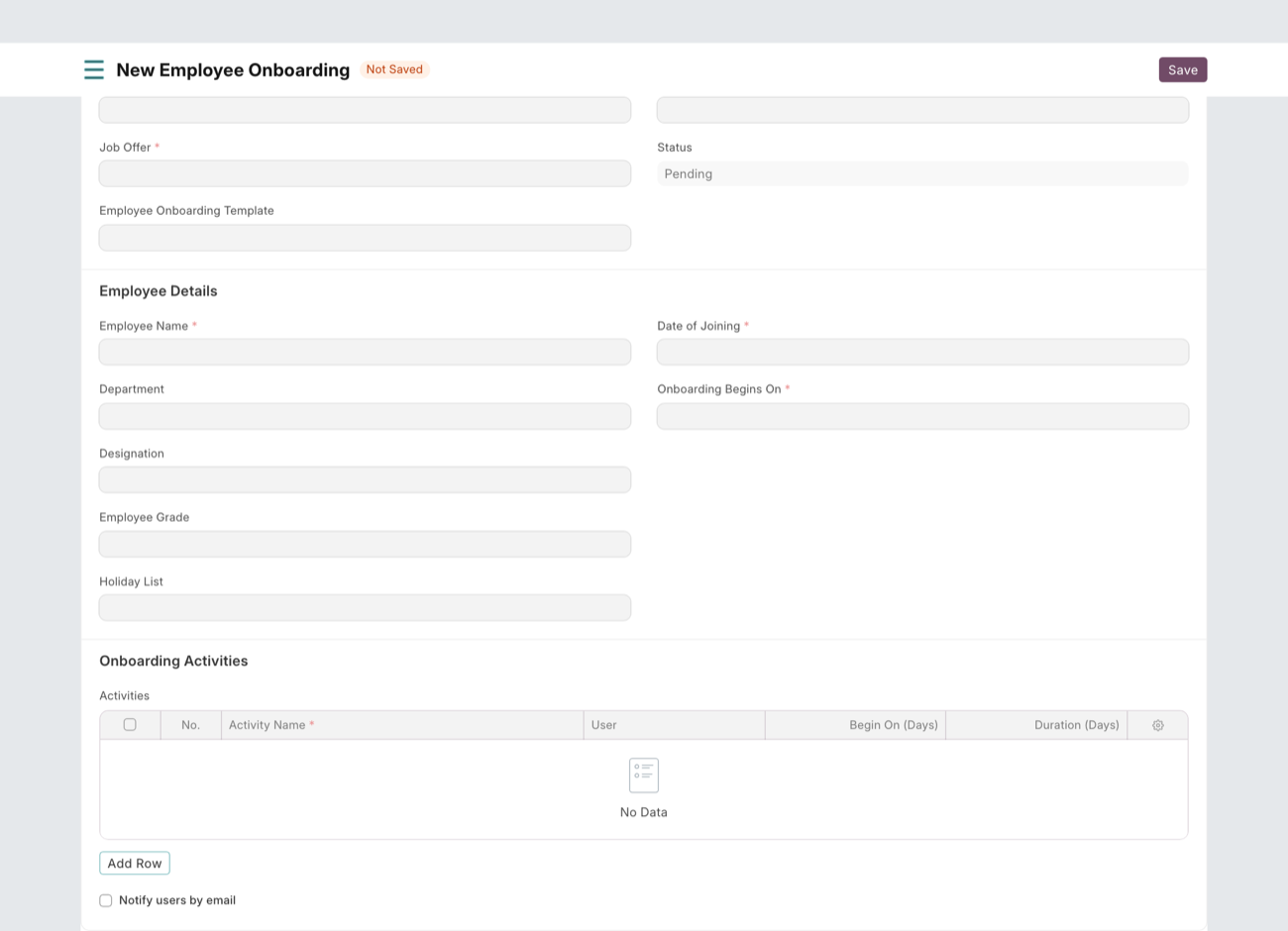The width and height of the screenshot is (1288, 931).
Task: Open the sidebar hamburger menu icon
Action: pos(94,69)
